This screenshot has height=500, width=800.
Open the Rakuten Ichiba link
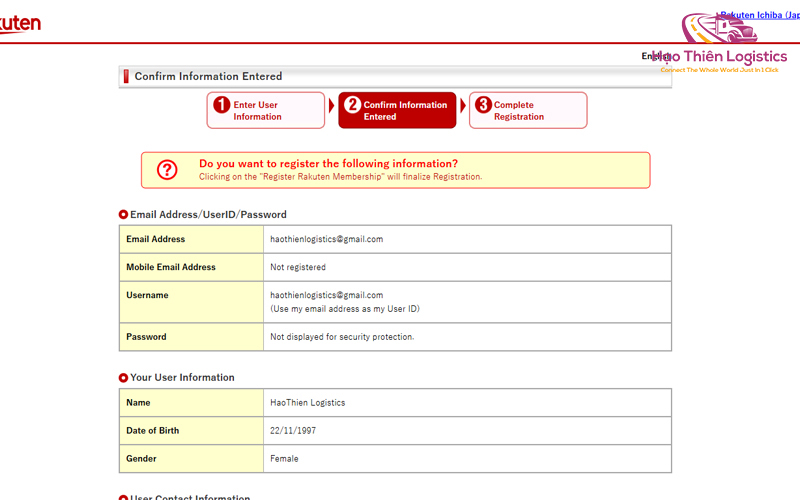[x=760, y=15]
